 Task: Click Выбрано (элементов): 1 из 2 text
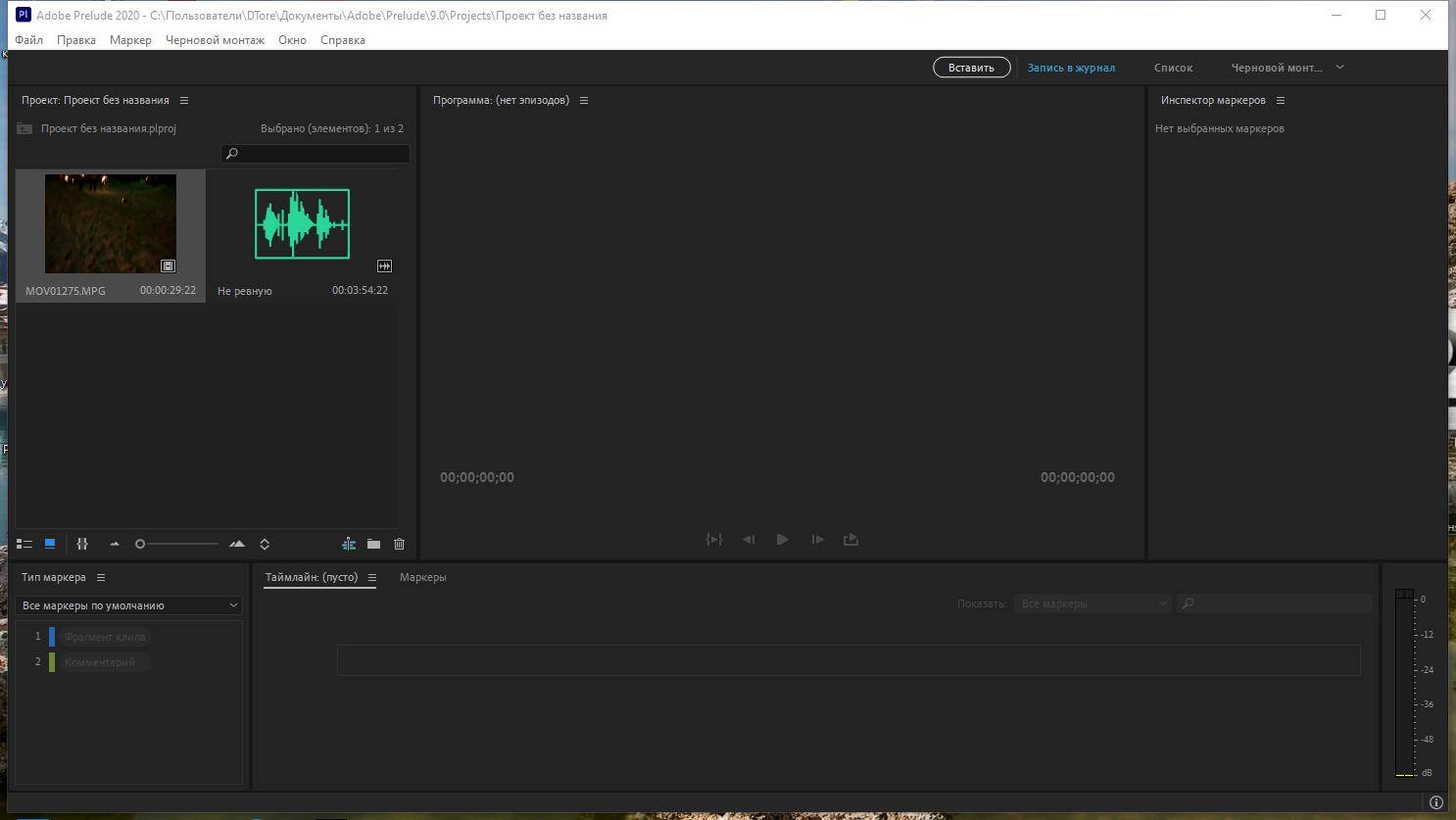[x=332, y=128]
